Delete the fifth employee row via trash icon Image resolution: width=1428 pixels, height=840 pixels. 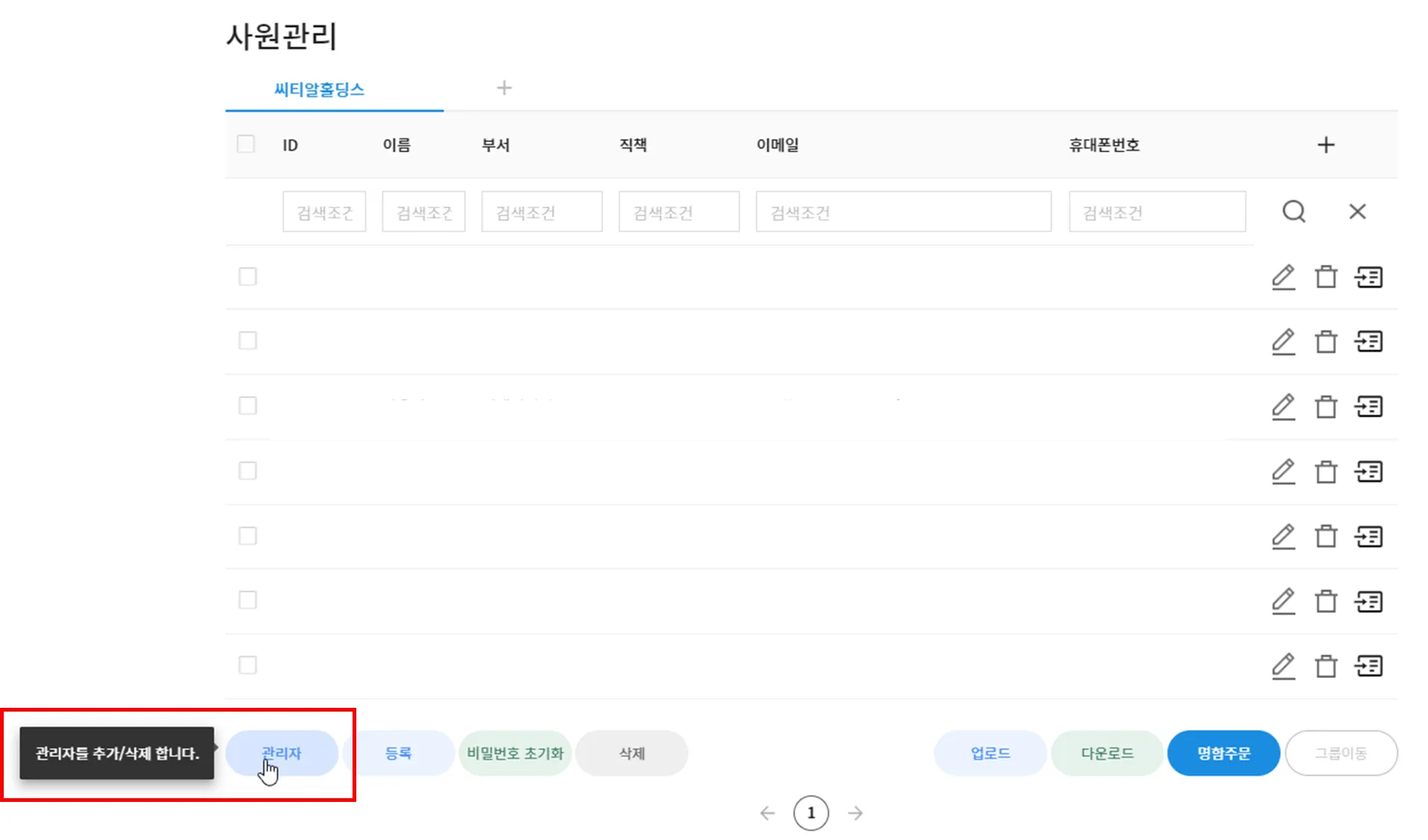coord(1326,536)
